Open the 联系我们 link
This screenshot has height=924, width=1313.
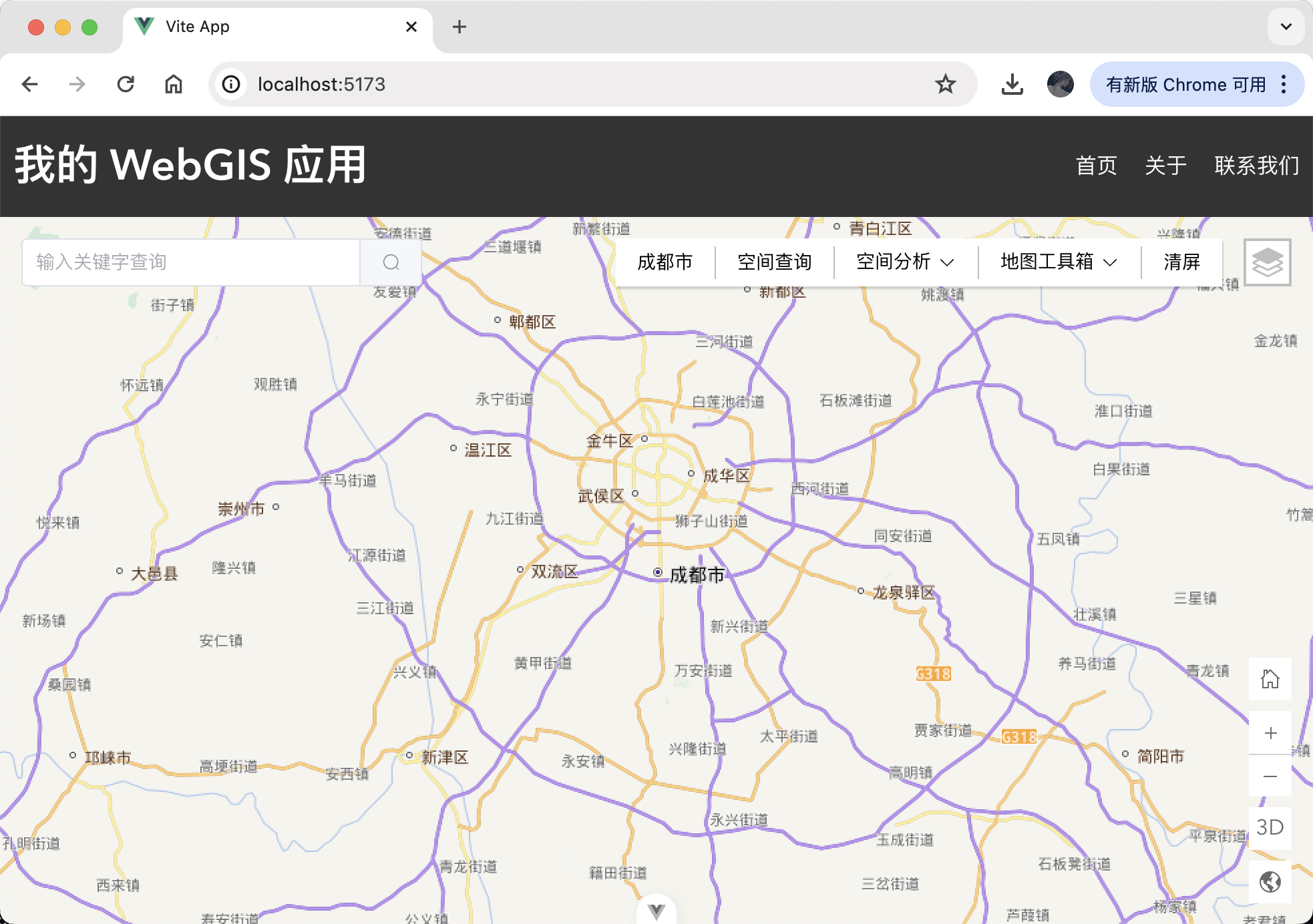pos(1257,166)
